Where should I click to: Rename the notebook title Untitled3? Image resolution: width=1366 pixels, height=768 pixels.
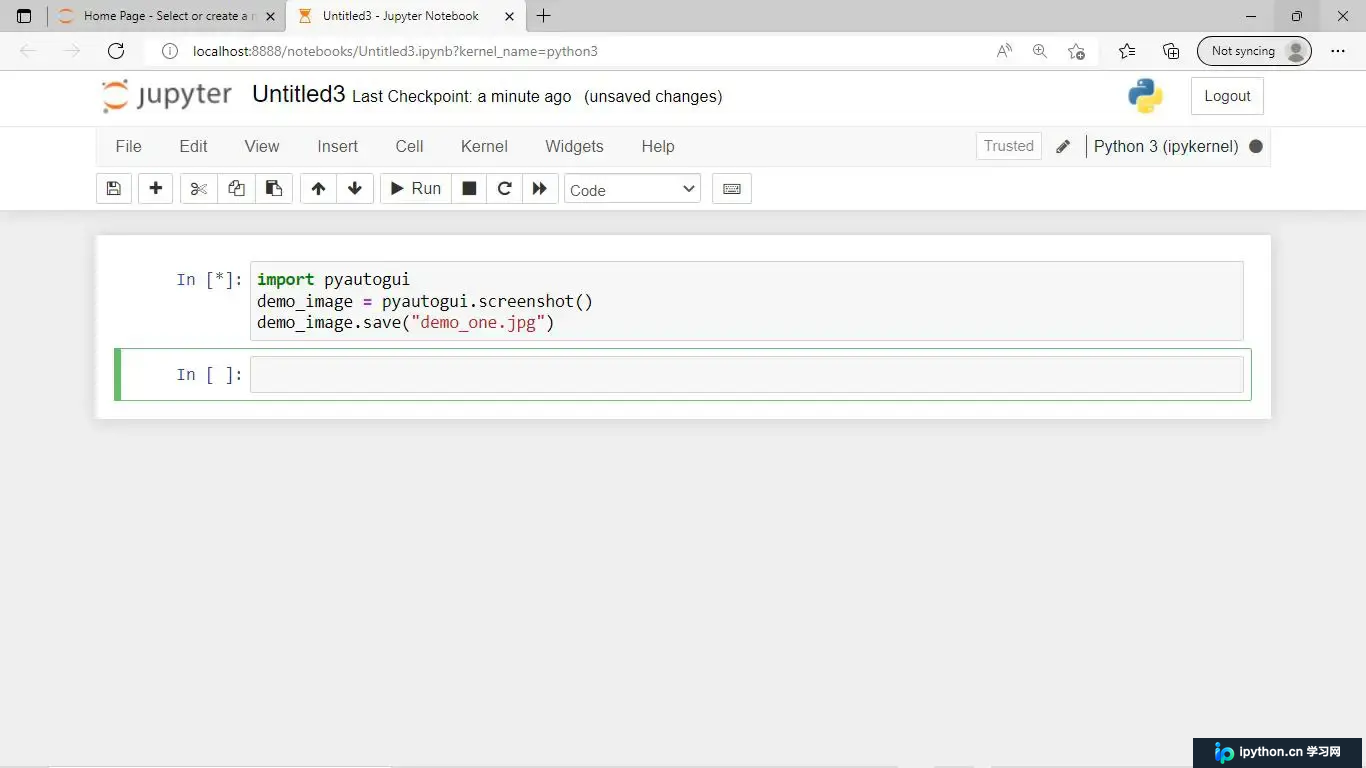pos(298,94)
